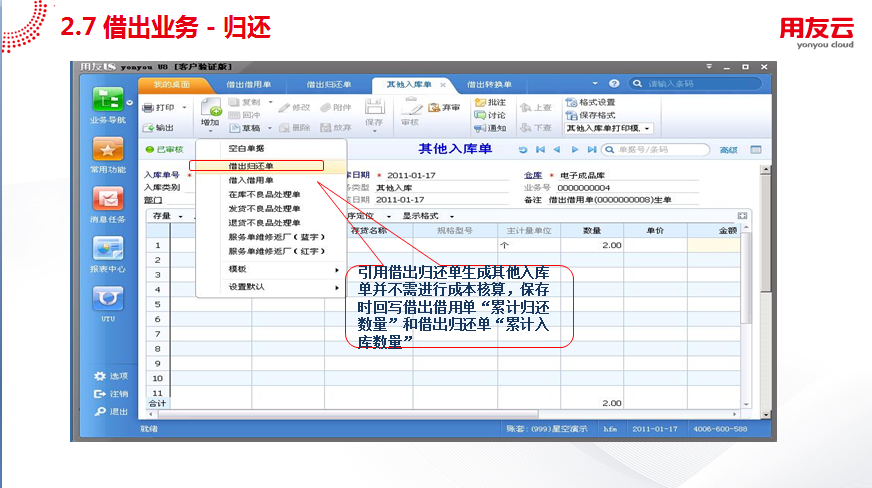The width and height of the screenshot is (872, 488).
Task: Close the 其他入库单 tab
Action: pos(443,85)
